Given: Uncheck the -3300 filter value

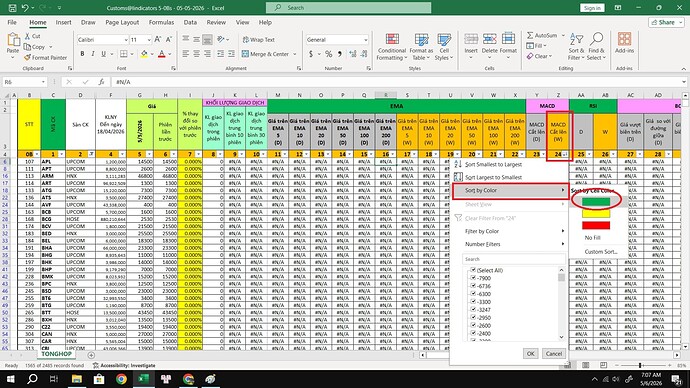Looking at the screenshot, I should 473,302.
